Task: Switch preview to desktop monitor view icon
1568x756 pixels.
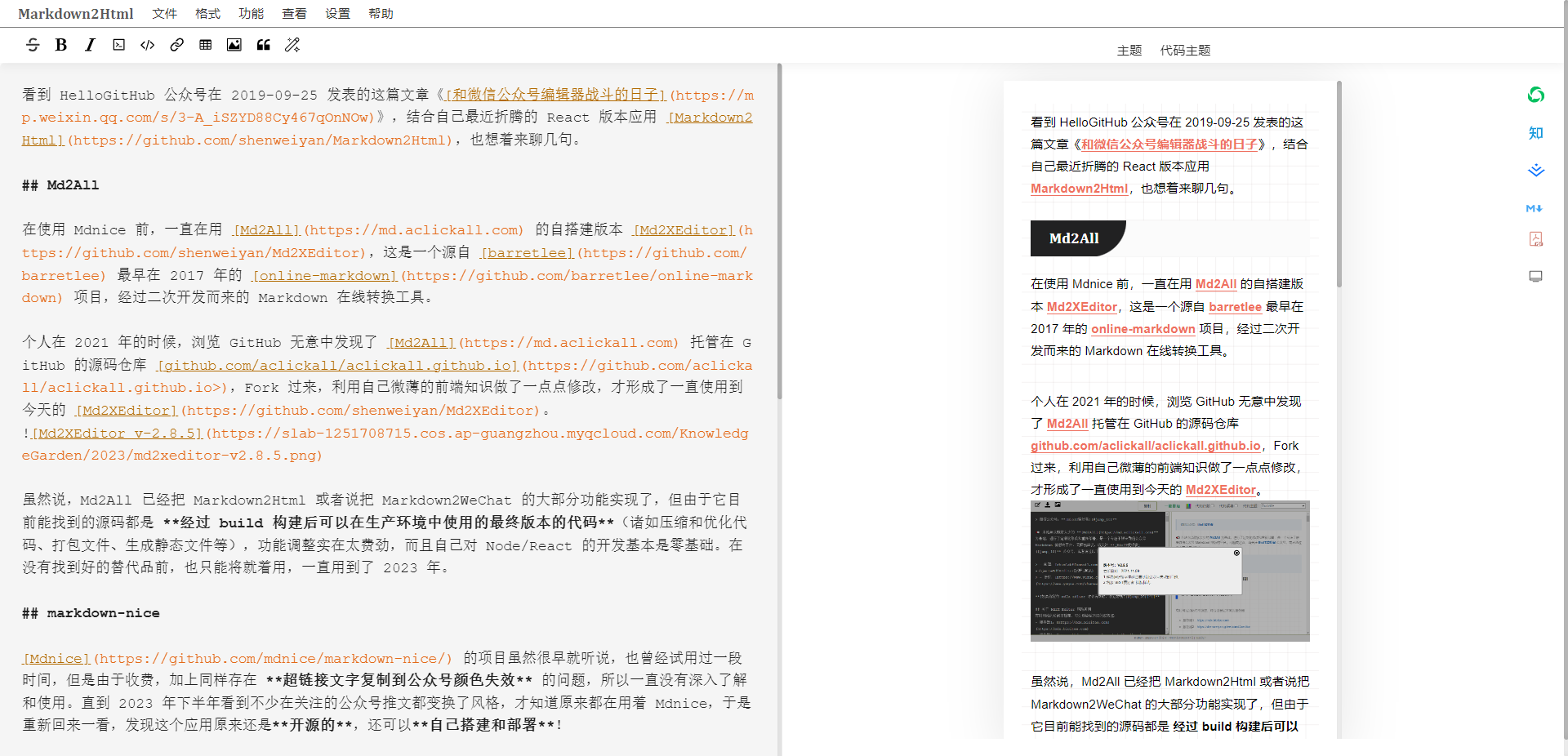Action: [1536, 276]
